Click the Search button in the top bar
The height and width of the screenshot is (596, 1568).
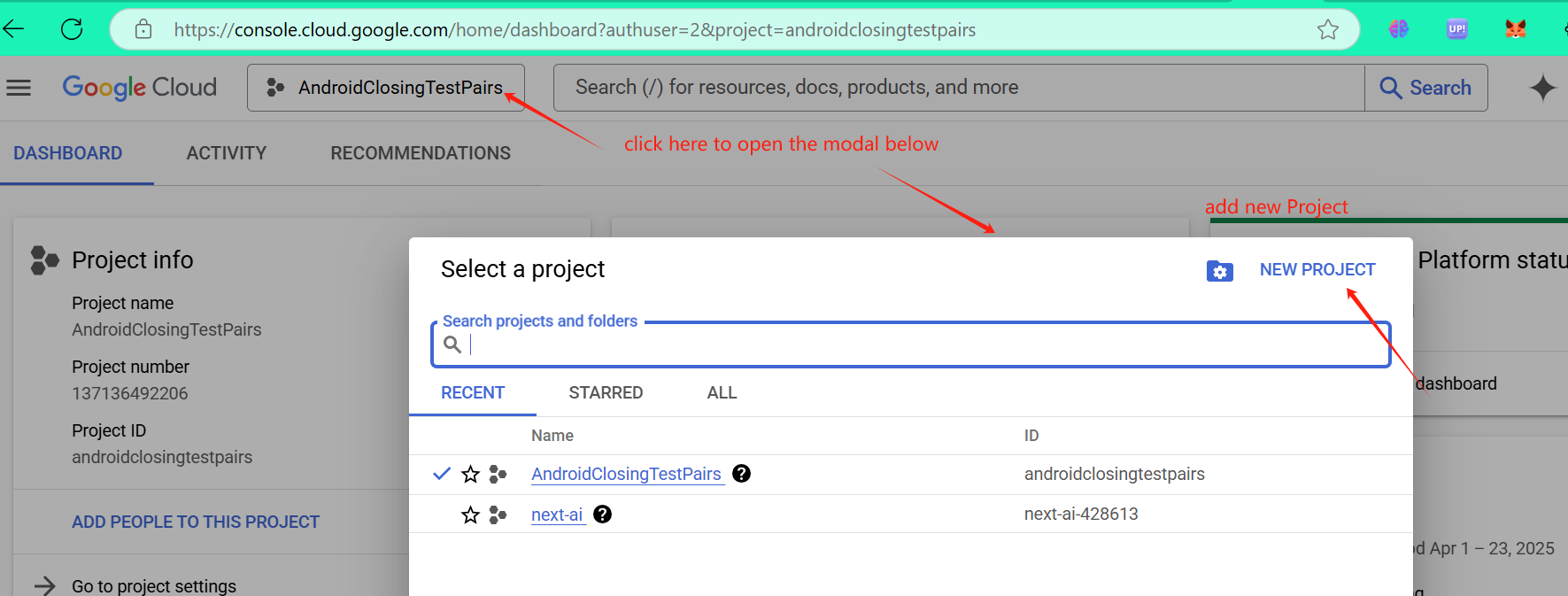click(x=1425, y=88)
